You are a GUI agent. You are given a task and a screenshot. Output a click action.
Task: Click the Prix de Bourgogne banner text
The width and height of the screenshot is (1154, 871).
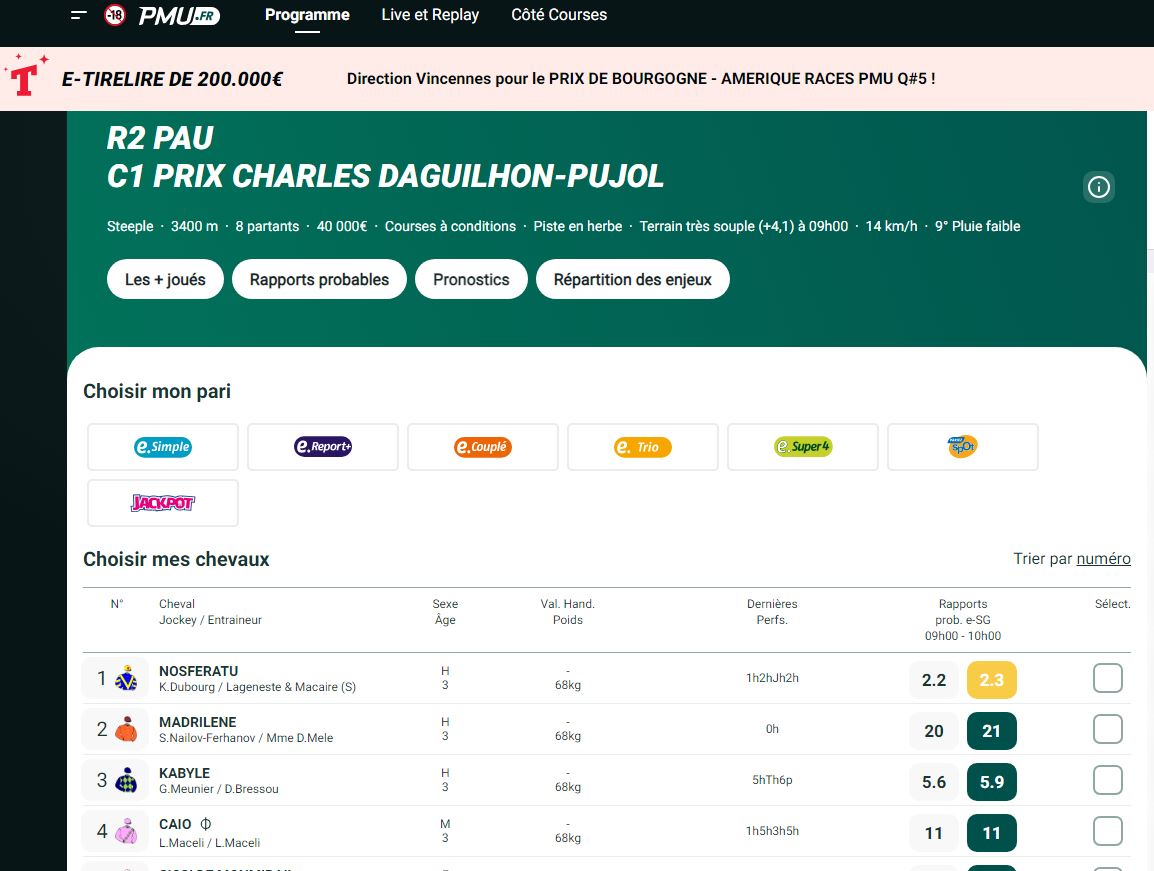641,79
